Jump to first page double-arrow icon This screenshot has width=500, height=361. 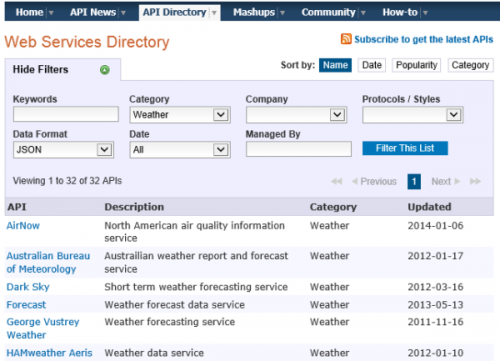[337, 181]
